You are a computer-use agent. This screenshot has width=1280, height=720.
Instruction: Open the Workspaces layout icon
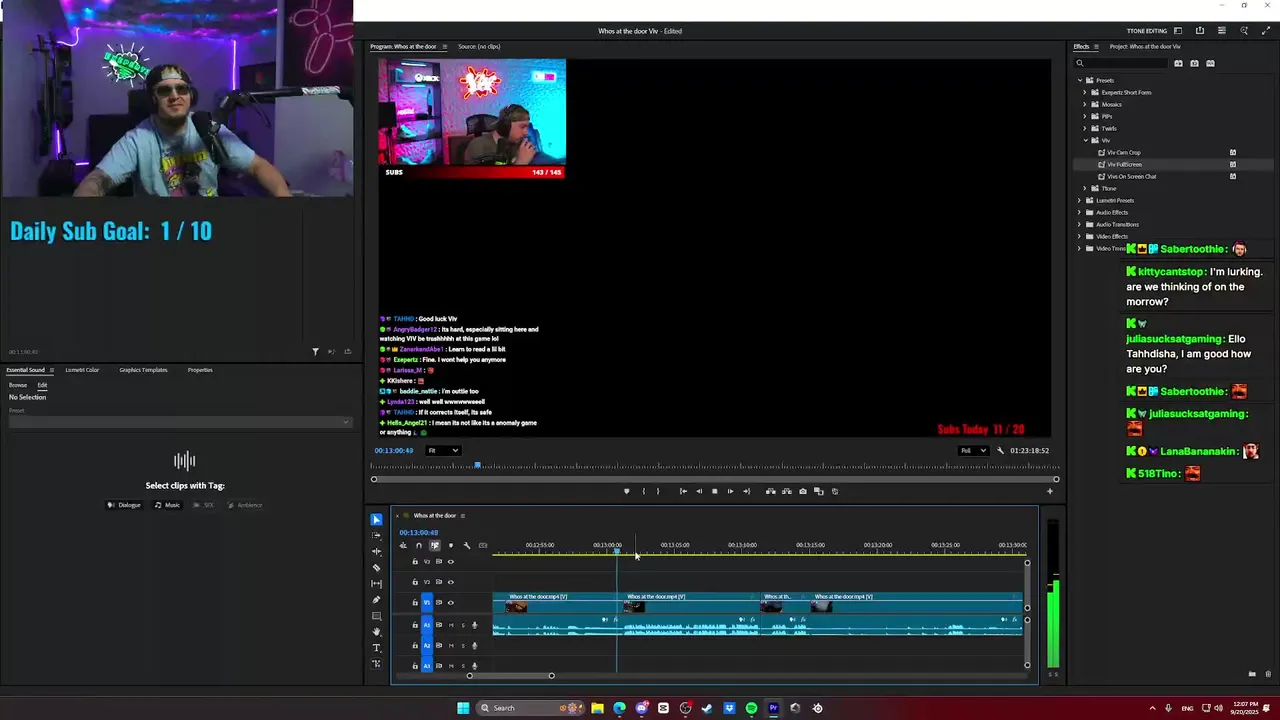[1178, 31]
